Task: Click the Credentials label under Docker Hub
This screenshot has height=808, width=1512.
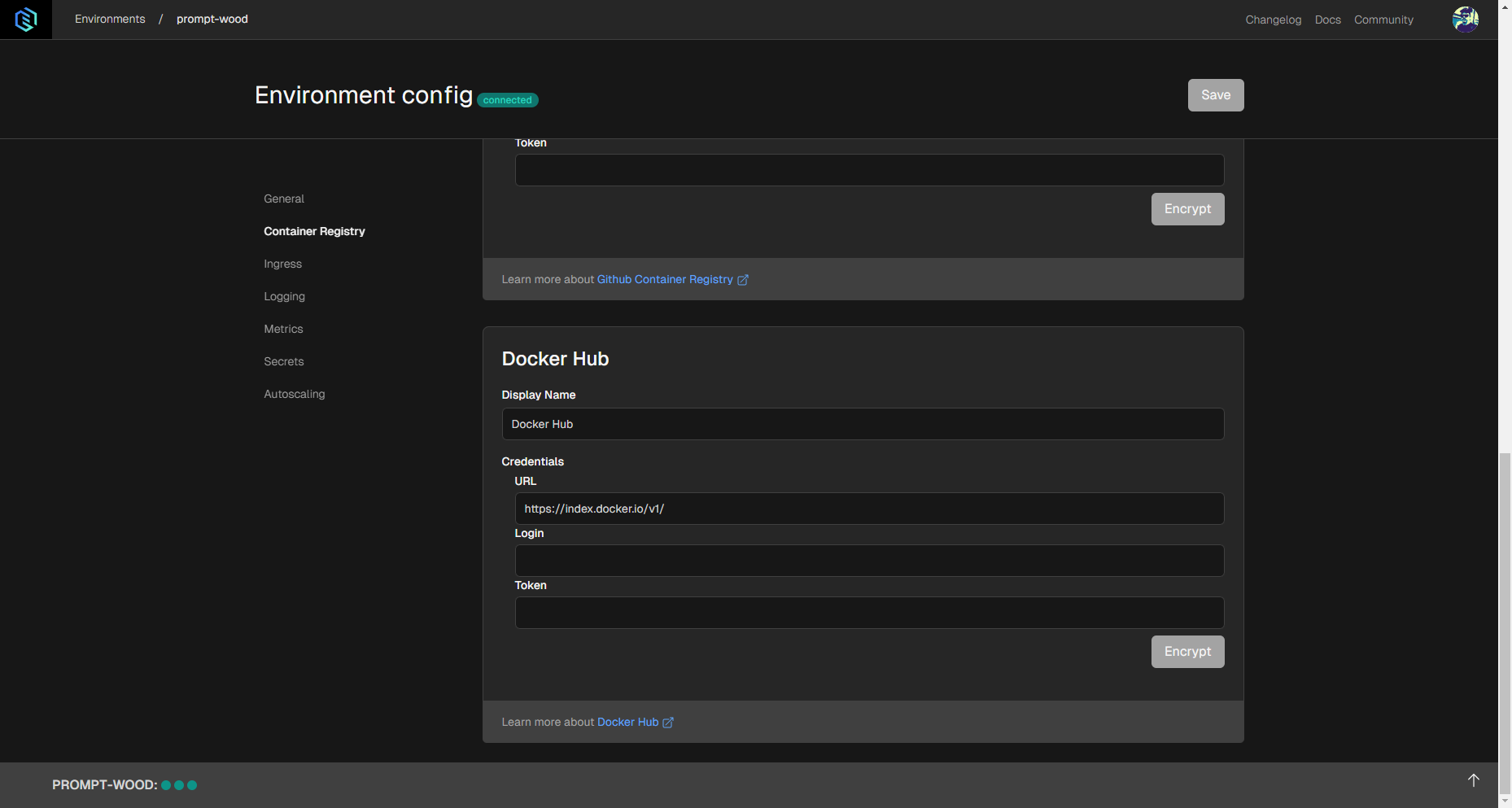Action: (x=532, y=461)
